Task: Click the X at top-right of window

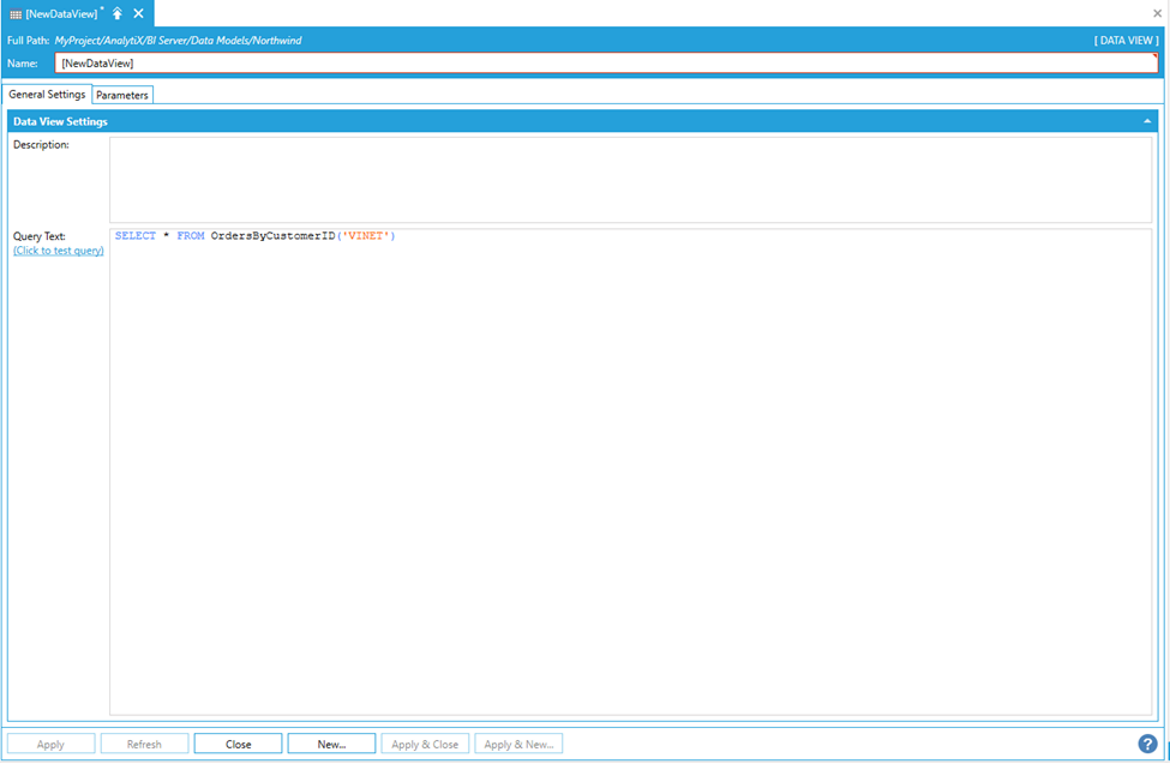Action: coord(1157,14)
